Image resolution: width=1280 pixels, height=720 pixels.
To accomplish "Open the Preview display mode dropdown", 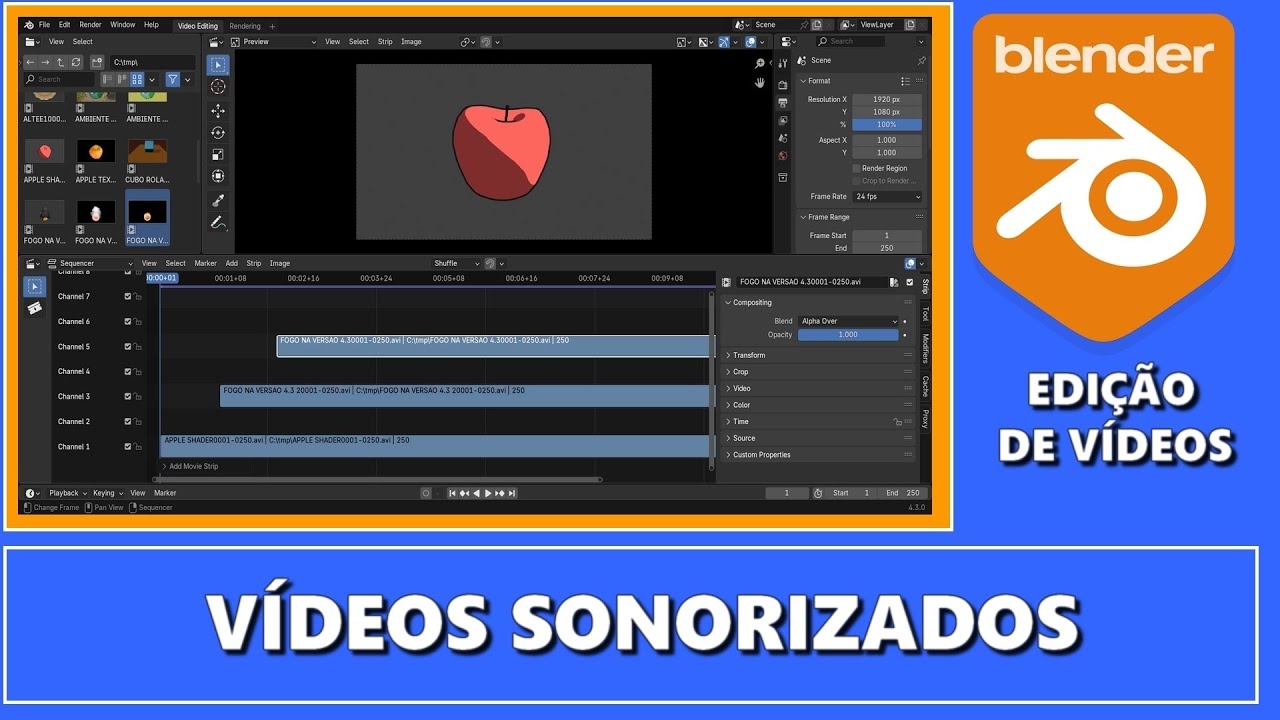I will pos(273,42).
